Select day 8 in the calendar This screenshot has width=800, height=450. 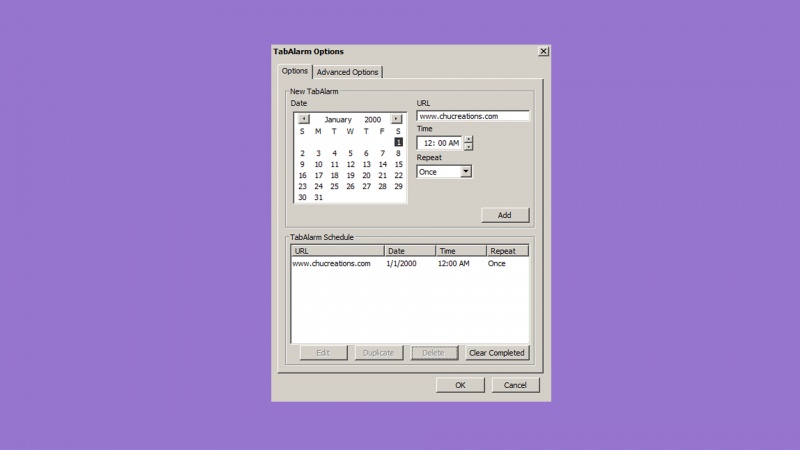coord(398,153)
